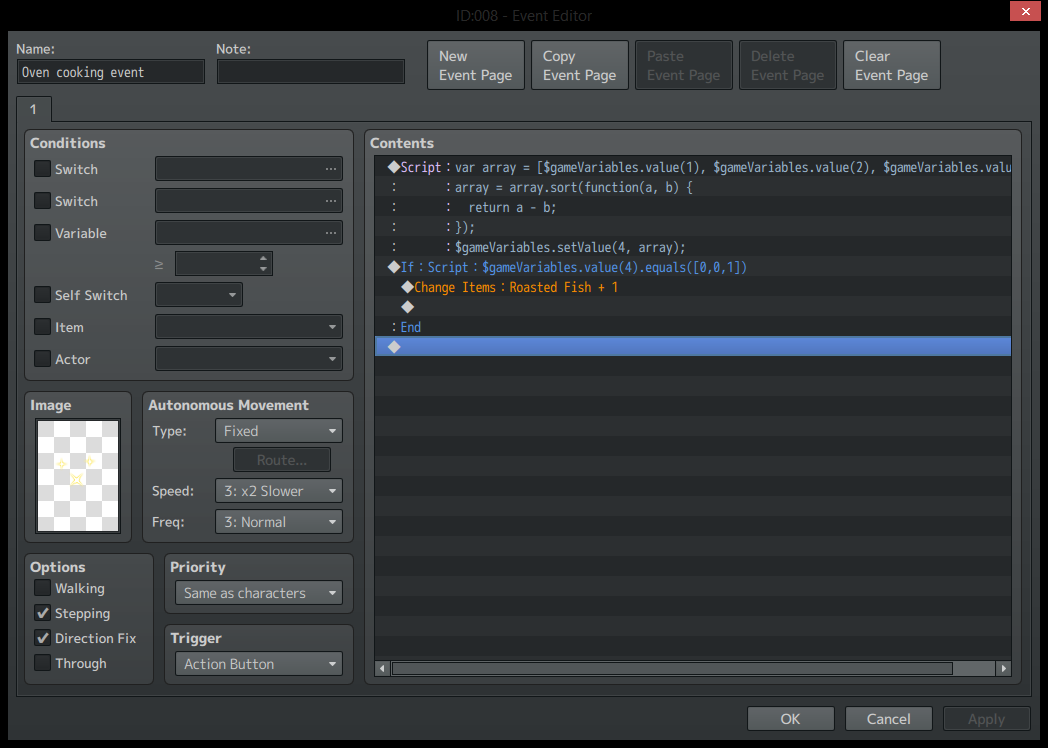
Task: Enable the Self Switch condition checkbox
Action: tap(42, 295)
